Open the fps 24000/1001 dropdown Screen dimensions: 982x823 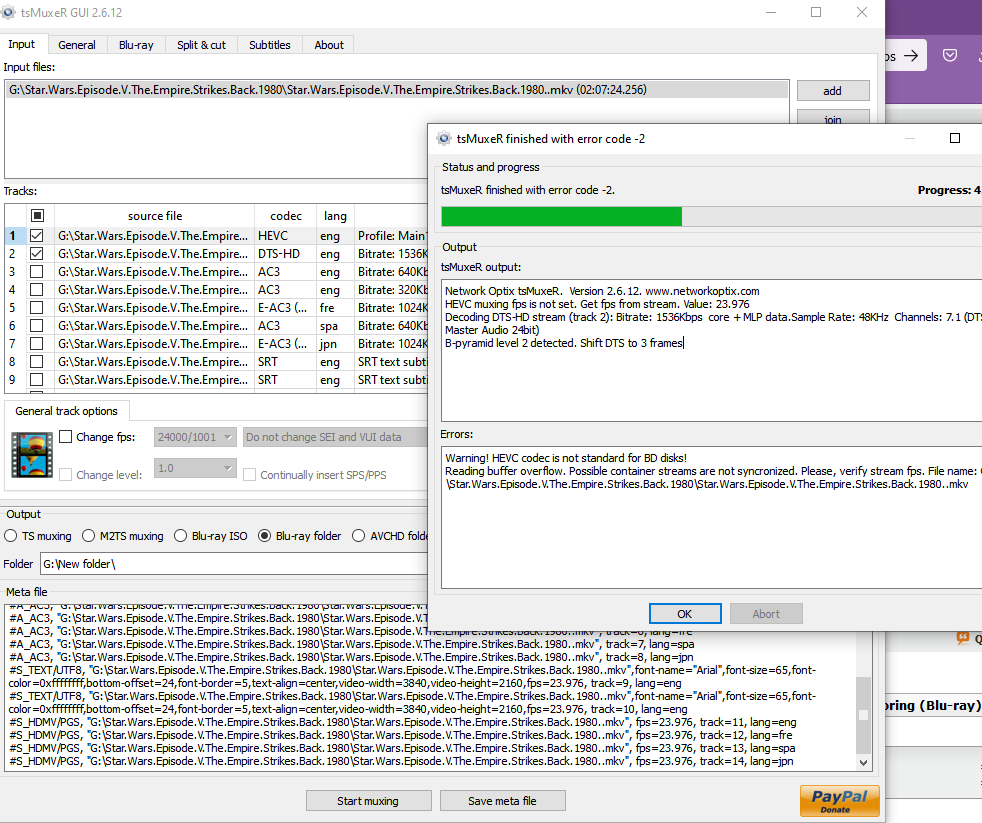coord(195,437)
